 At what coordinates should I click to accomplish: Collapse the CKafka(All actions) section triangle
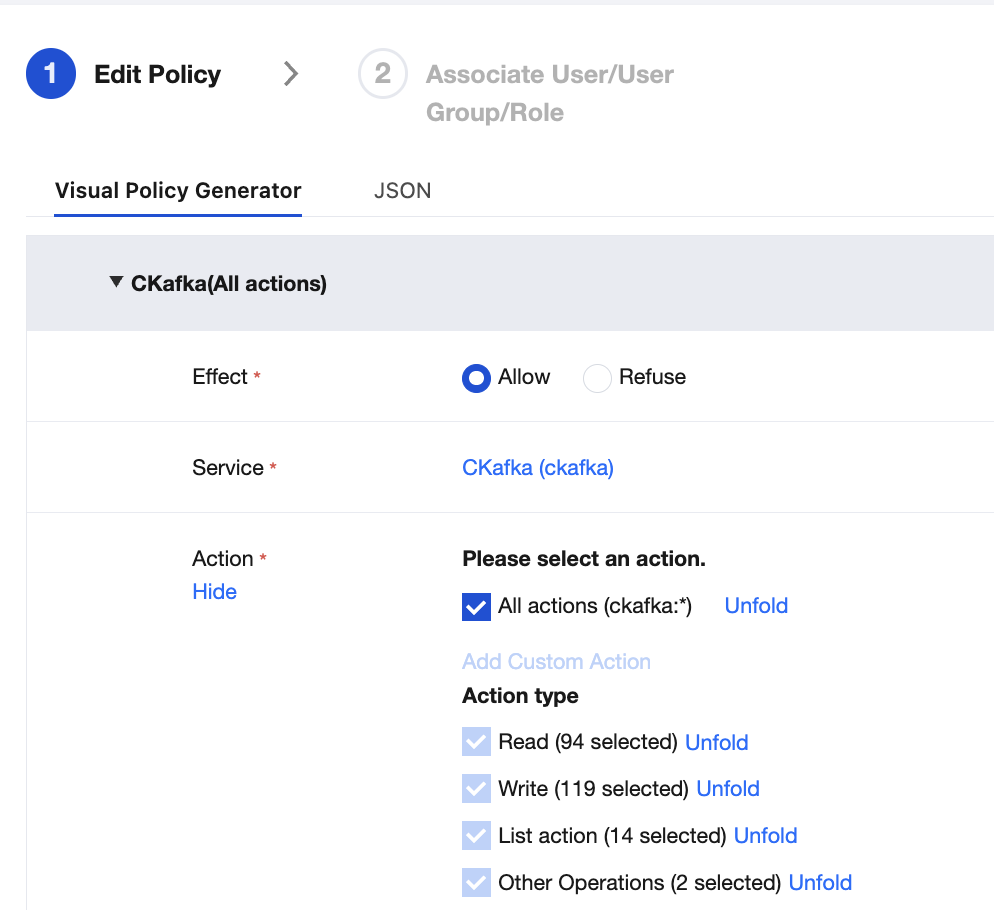(x=117, y=284)
